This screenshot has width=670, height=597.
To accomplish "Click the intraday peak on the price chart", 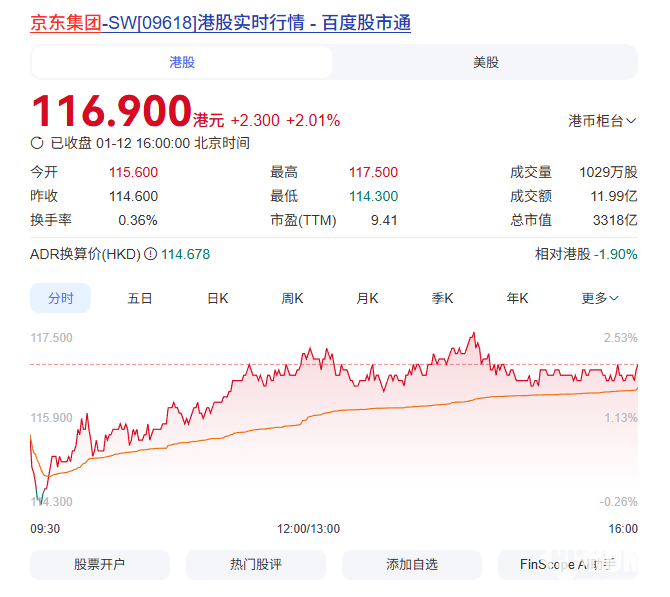I will (x=471, y=334).
